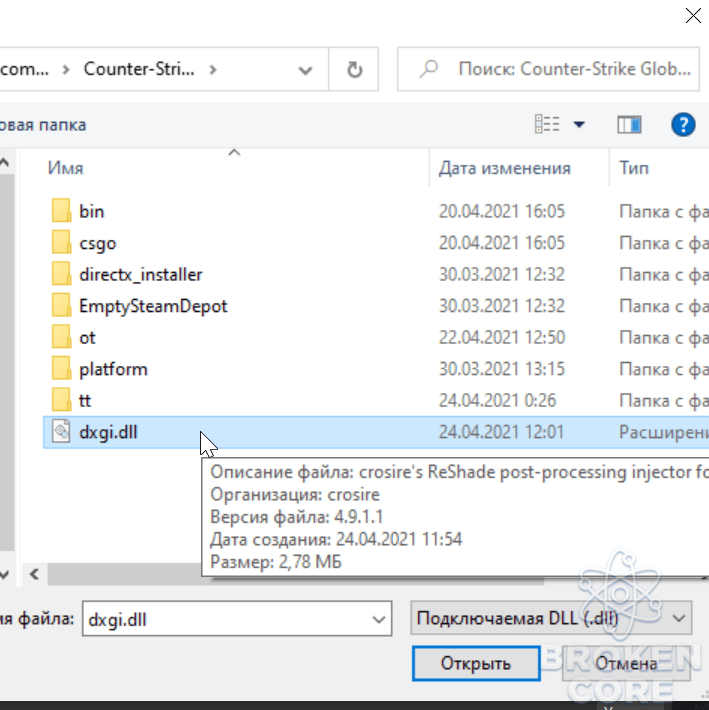Click the horizontal scrollbar left arrow
Image resolution: width=709 pixels, height=710 pixels.
[x=34, y=575]
